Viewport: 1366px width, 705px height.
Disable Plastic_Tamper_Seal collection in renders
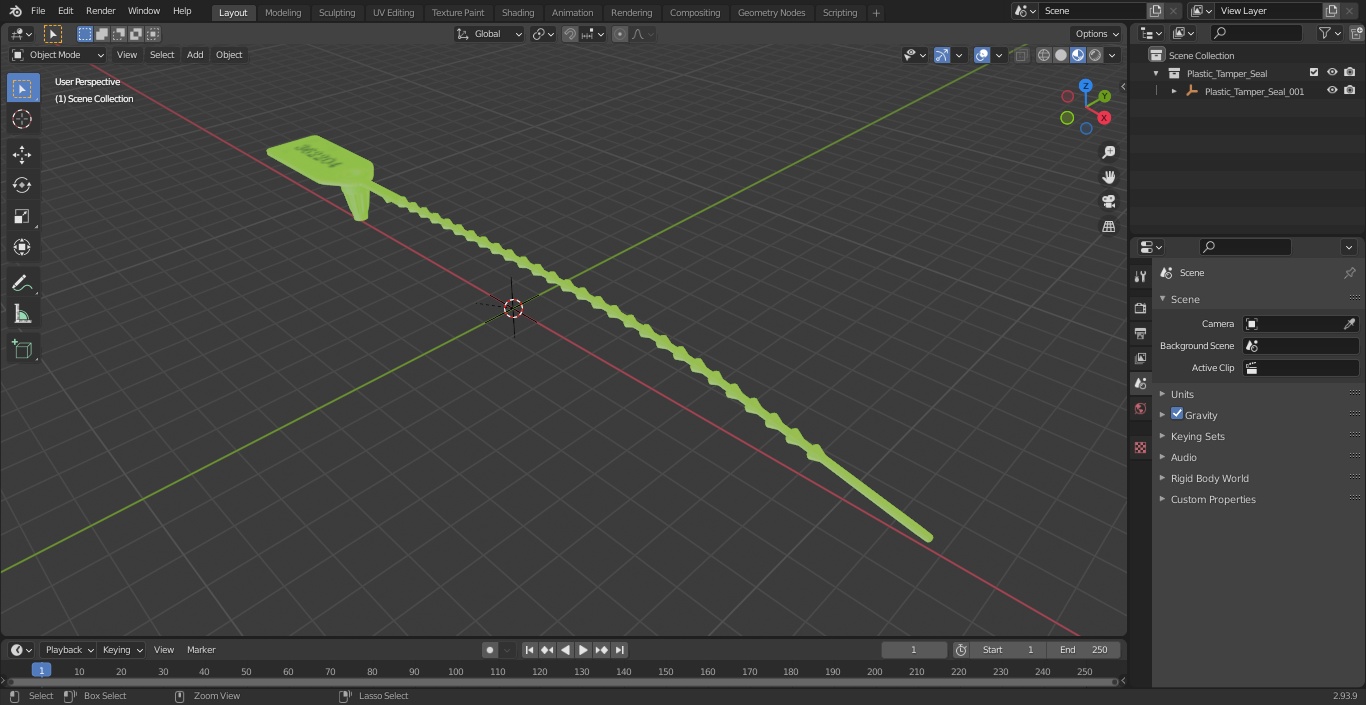click(x=1350, y=73)
